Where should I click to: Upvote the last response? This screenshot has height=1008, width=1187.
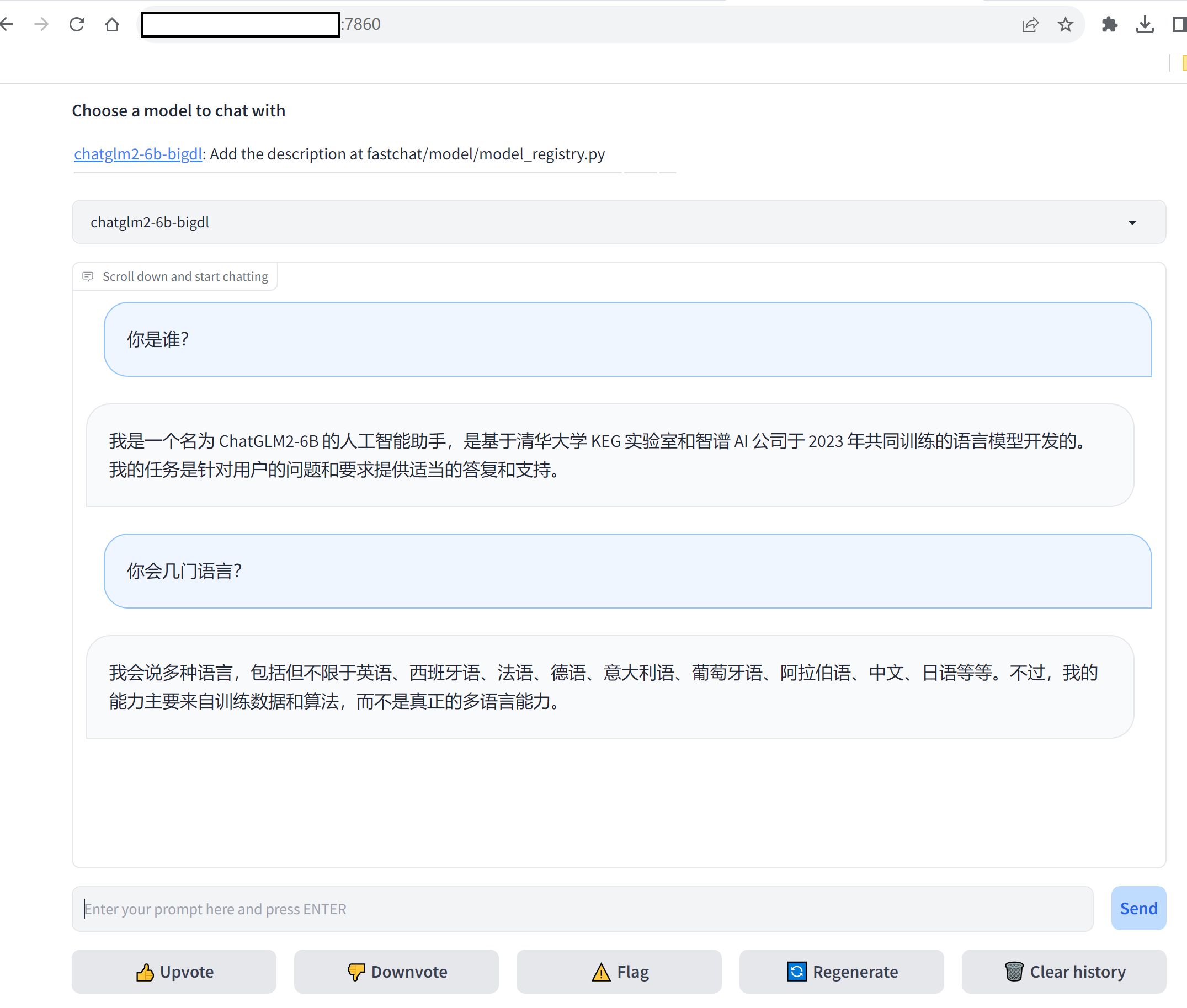coord(174,972)
